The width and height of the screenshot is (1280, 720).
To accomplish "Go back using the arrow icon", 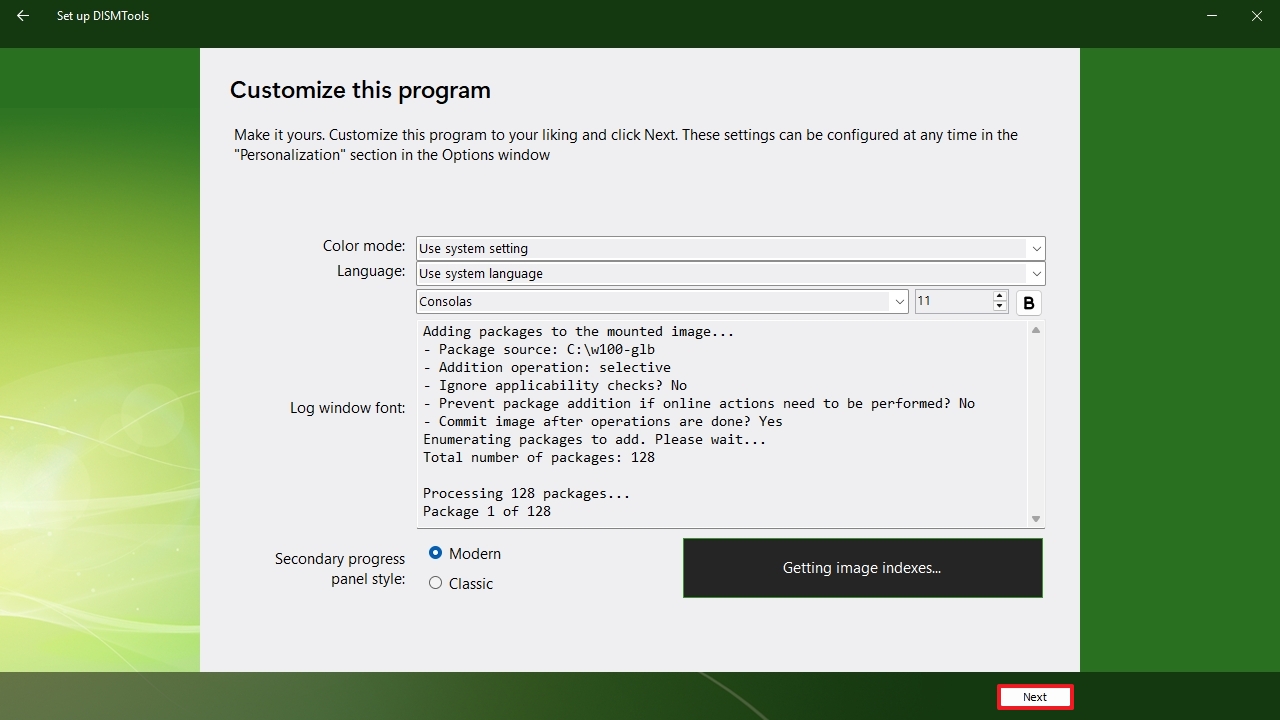I will pyautogui.click(x=22, y=16).
